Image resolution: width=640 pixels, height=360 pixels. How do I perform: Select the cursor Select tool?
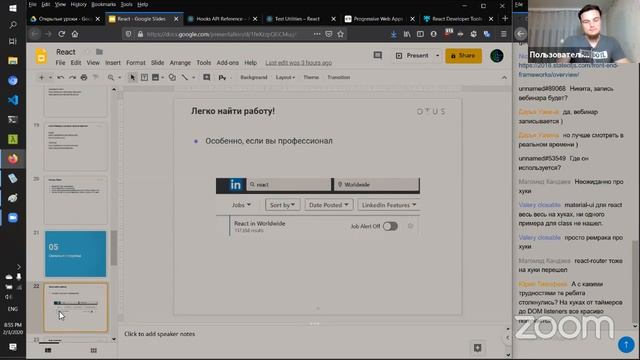[x=132, y=77]
